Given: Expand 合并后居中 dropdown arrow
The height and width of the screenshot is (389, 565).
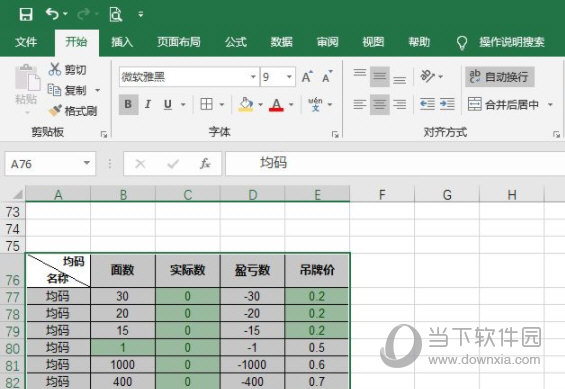Looking at the screenshot, I should click(550, 104).
